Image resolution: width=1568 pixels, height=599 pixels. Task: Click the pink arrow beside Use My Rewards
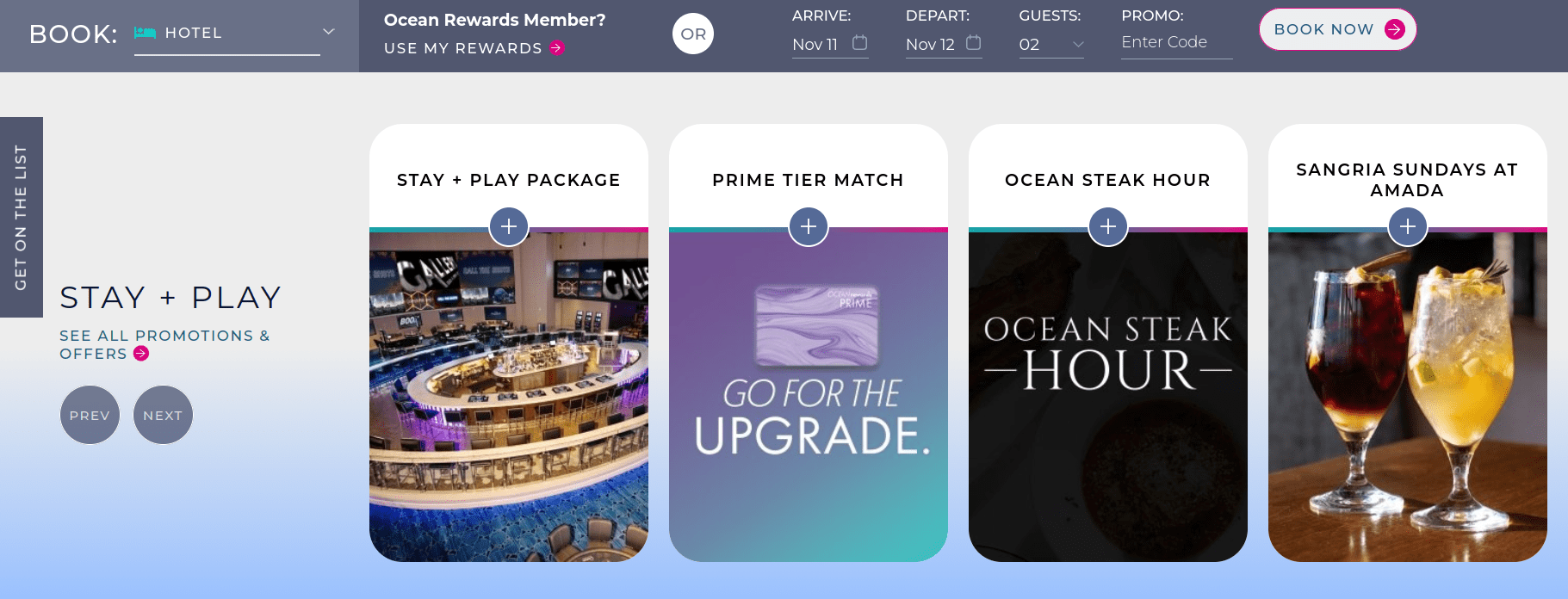pyautogui.click(x=557, y=48)
